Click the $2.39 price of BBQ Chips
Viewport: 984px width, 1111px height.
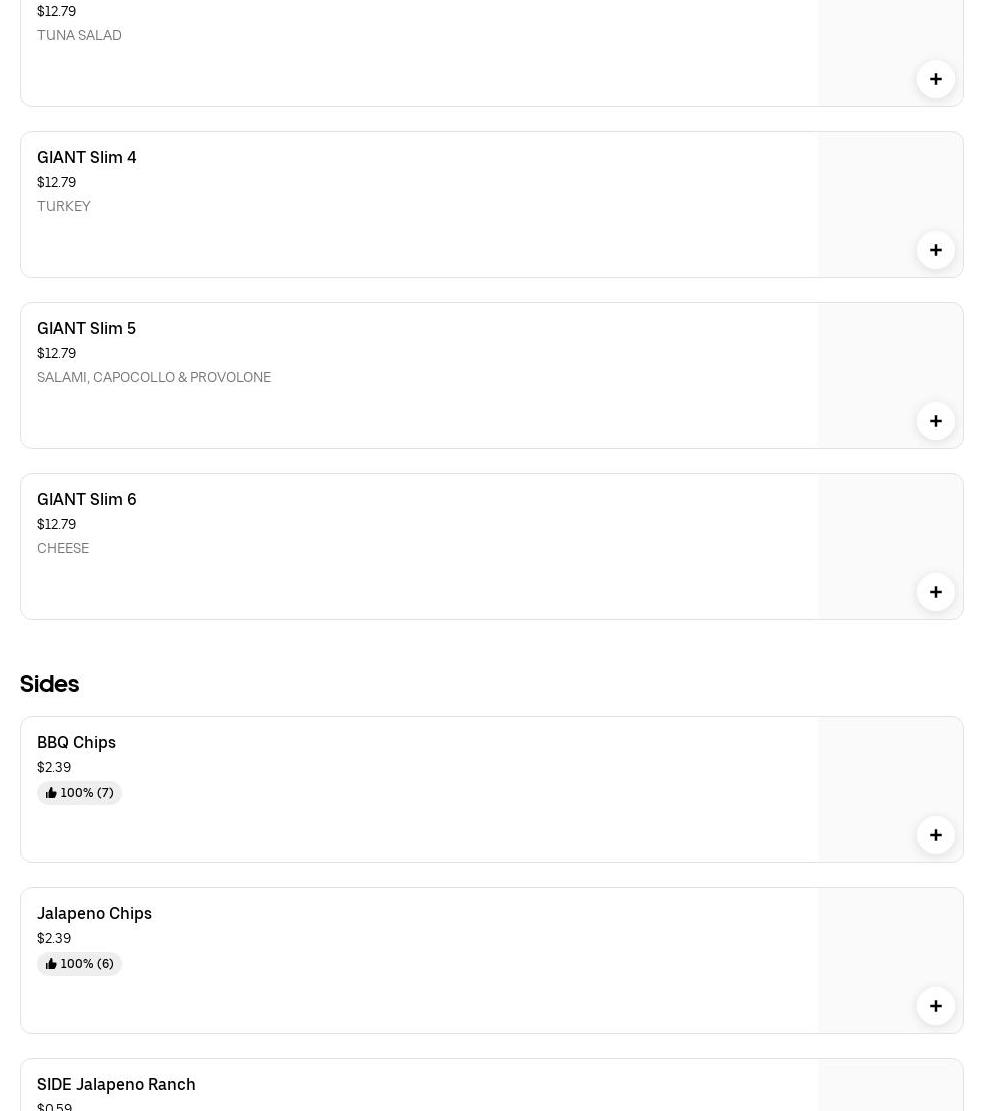(x=54, y=768)
